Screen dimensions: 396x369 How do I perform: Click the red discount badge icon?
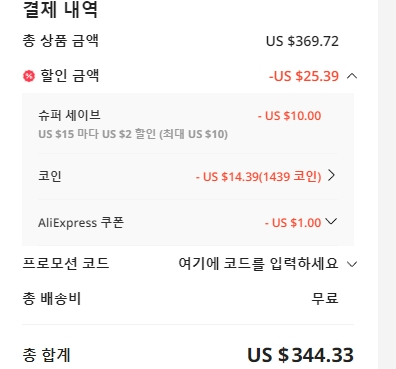[29, 76]
